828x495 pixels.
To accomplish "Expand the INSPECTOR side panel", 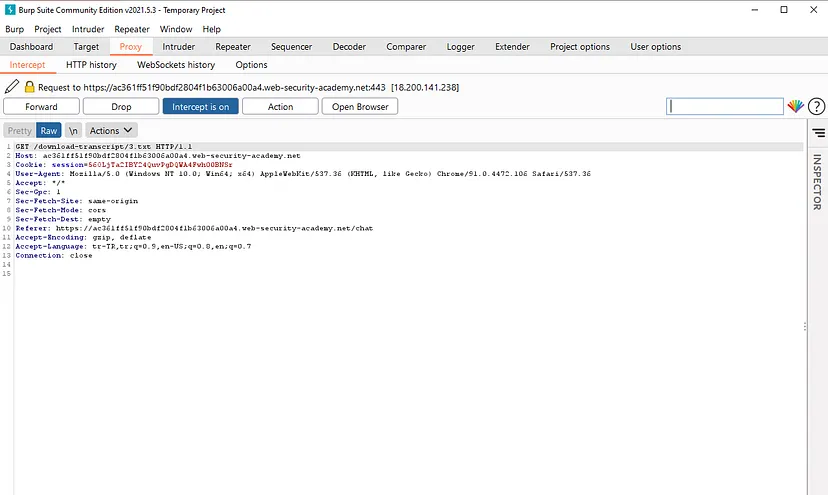I will [817, 182].
